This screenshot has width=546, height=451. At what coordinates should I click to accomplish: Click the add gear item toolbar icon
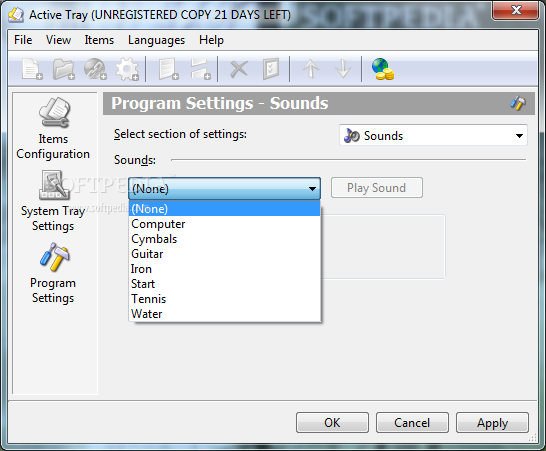(127, 69)
